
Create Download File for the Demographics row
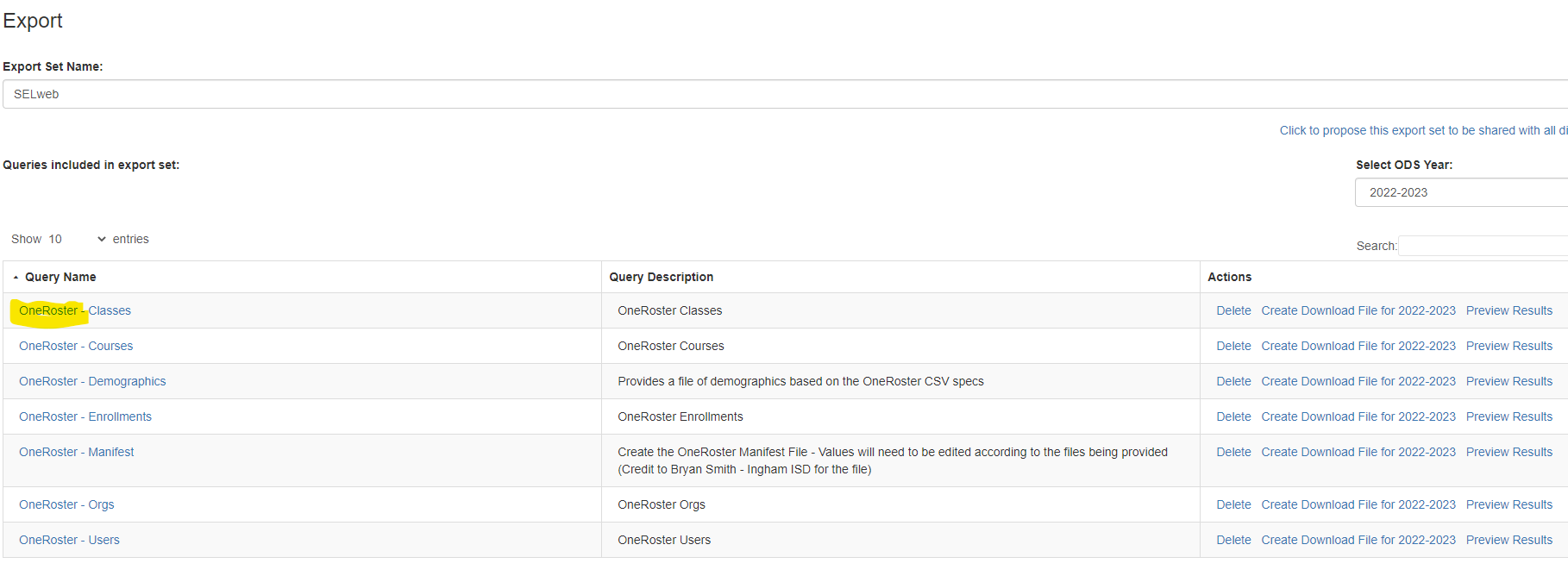pos(1358,381)
